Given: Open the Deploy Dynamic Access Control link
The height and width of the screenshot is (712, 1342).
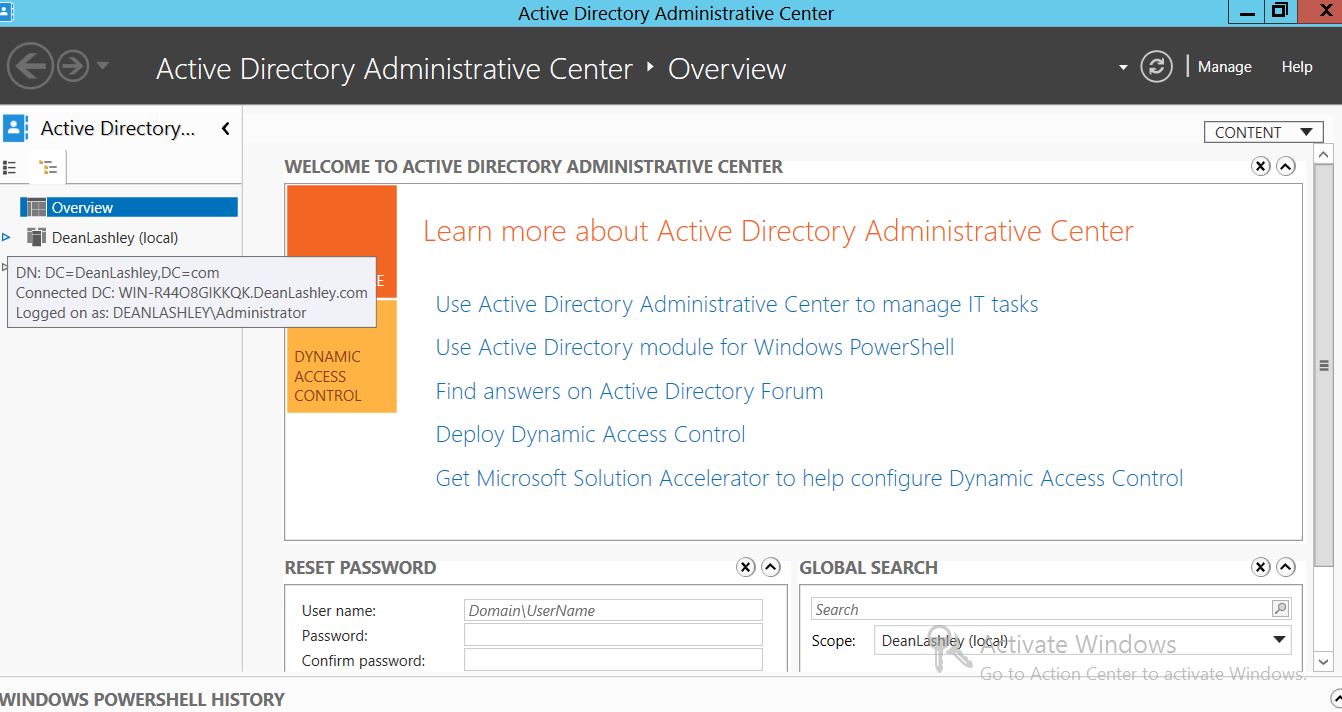Looking at the screenshot, I should (x=590, y=435).
